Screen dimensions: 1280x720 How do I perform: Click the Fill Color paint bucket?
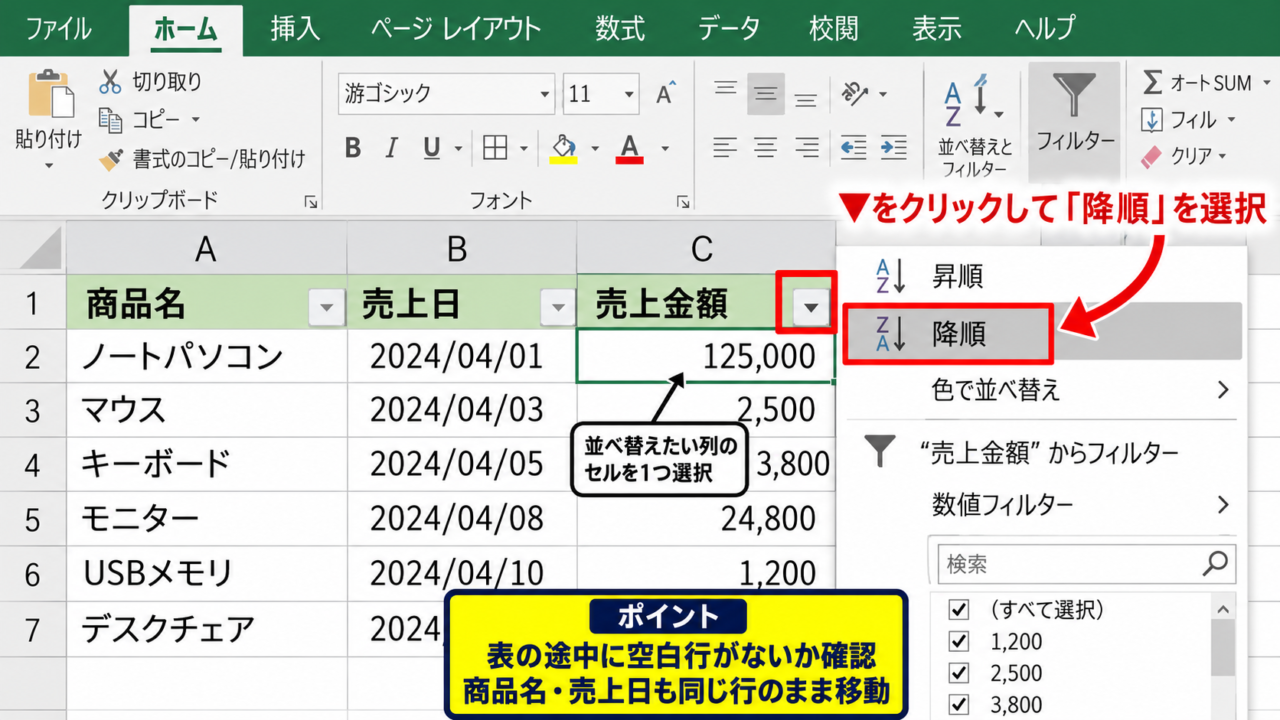(564, 149)
